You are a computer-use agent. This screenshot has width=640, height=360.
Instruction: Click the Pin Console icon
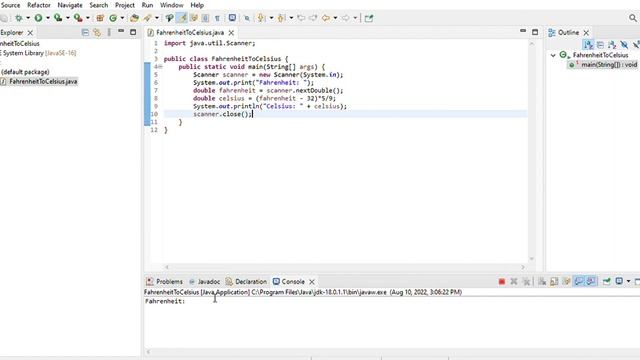click(x=607, y=282)
